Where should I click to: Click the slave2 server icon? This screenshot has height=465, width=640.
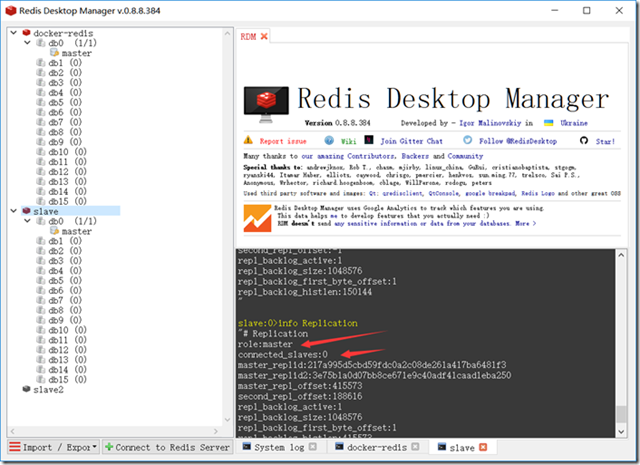[x=27, y=389]
